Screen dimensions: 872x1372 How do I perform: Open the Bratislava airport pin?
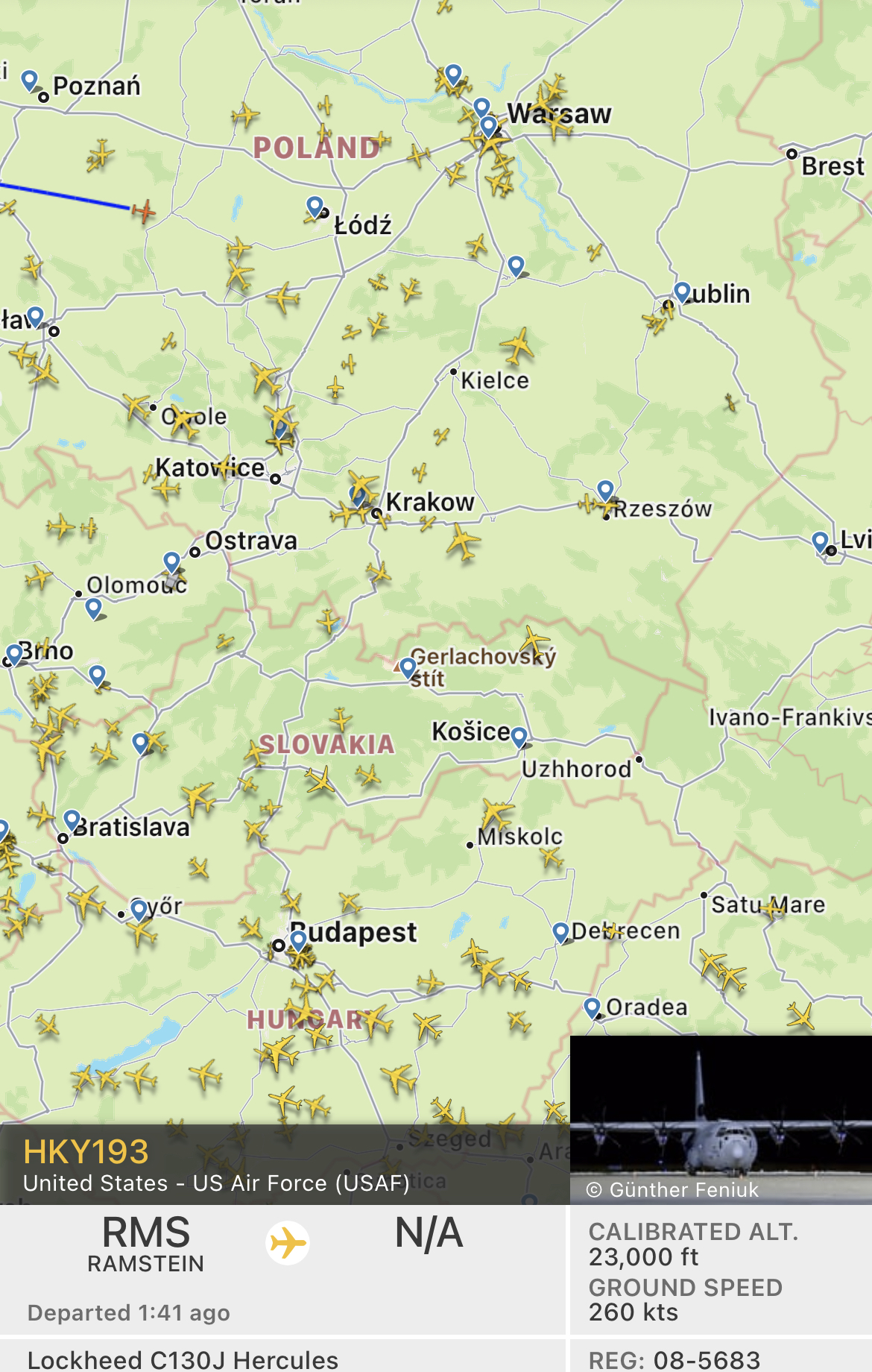point(72,819)
